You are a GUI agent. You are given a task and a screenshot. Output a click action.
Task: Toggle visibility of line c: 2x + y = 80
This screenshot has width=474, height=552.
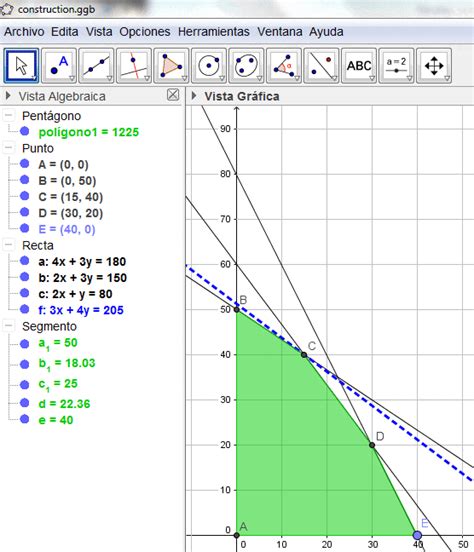tap(25, 293)
